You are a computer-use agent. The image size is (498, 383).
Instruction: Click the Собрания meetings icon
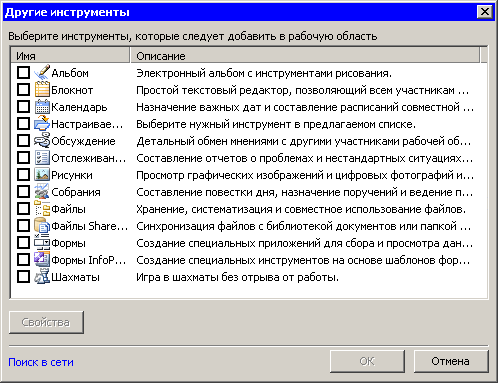42,191
